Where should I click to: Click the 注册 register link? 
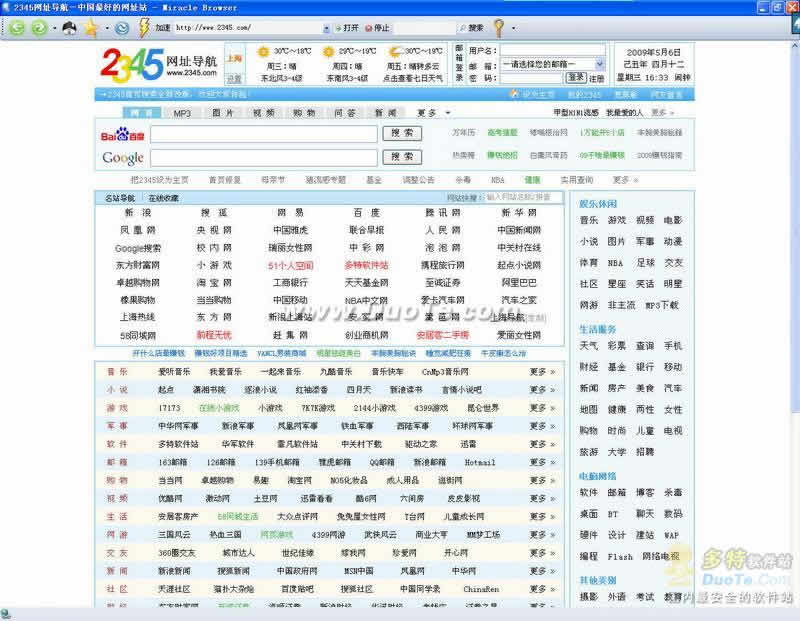(x=596, y=79)
